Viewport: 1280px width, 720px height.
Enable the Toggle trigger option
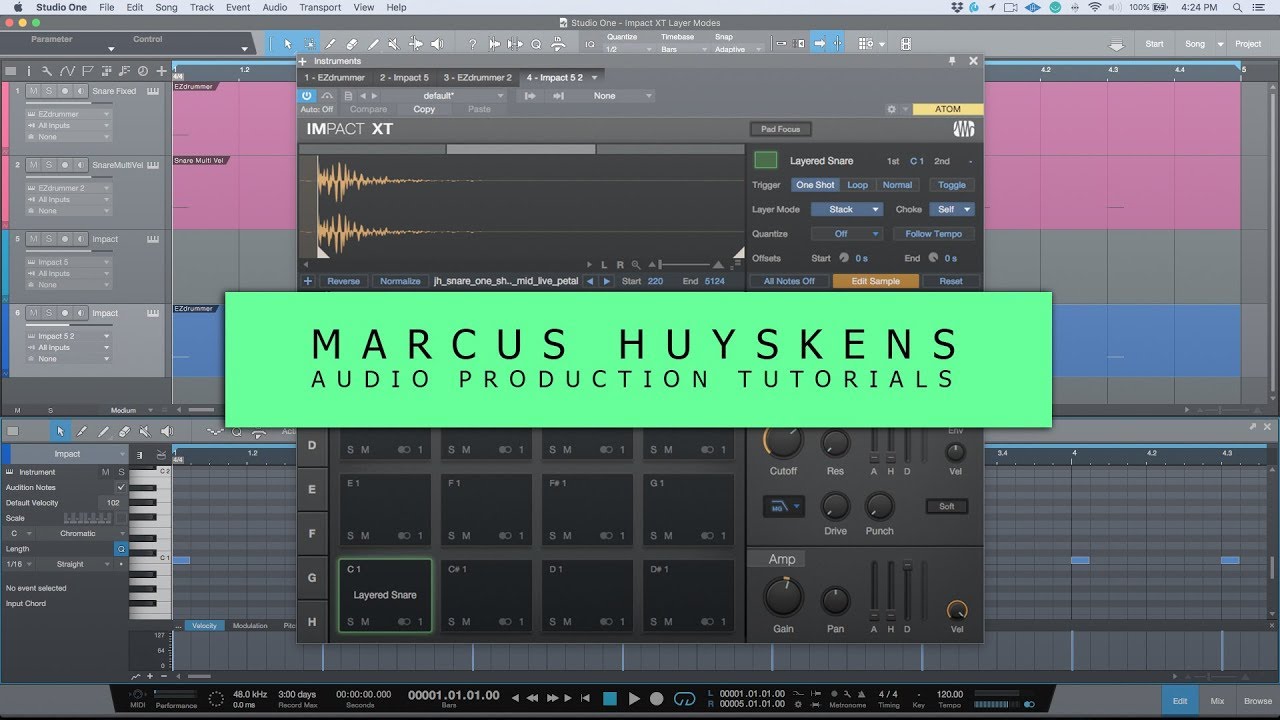point(951,185)
